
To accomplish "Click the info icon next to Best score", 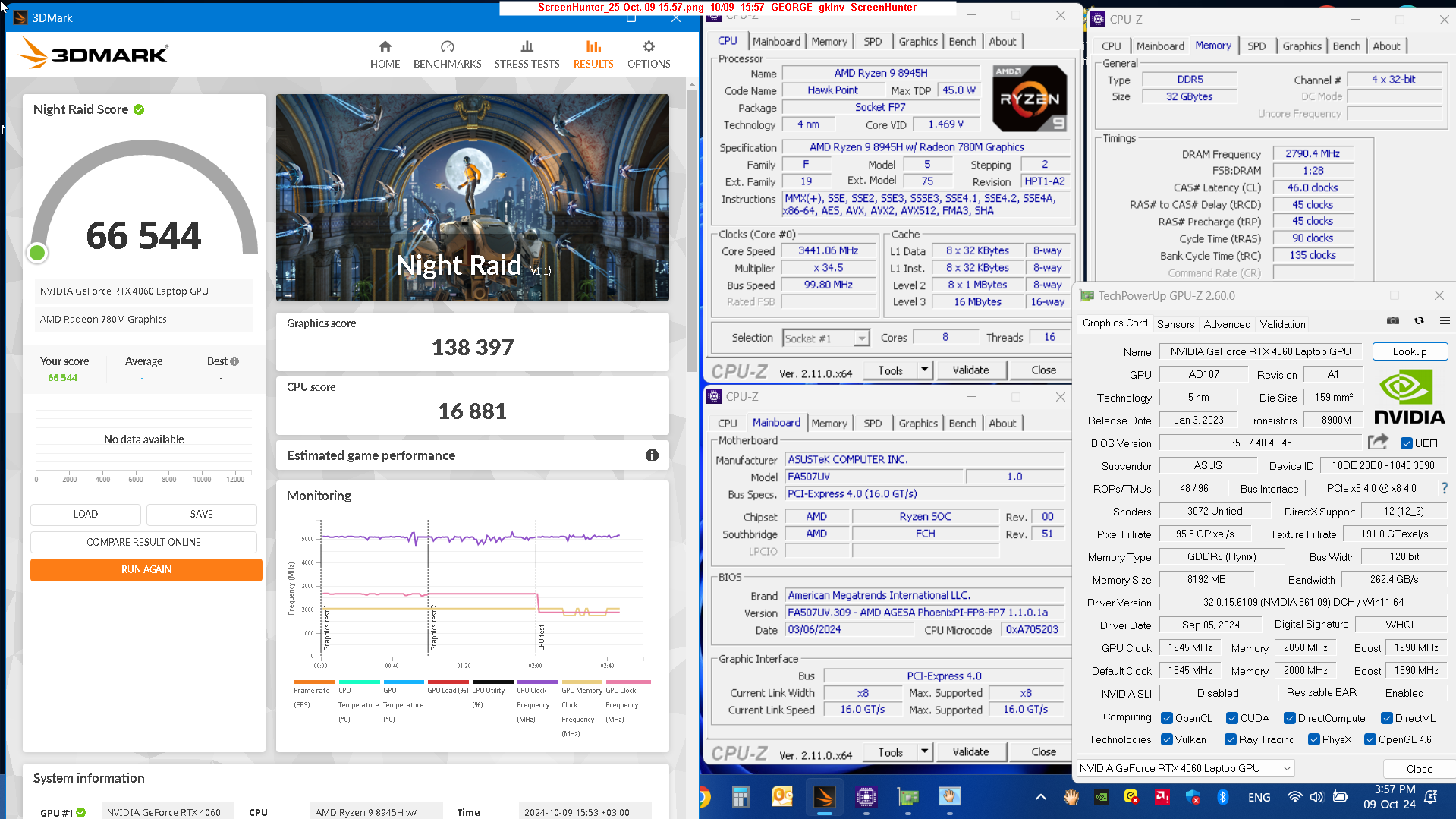I will pos(234,361).
